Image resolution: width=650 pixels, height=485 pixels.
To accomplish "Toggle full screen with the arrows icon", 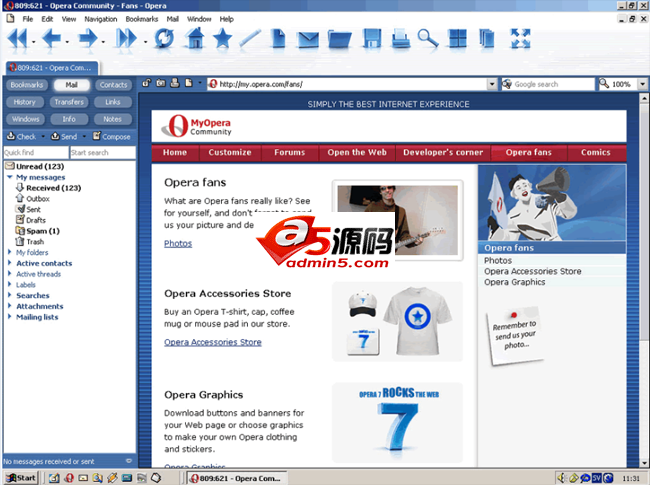I will [x=521, y=38].
